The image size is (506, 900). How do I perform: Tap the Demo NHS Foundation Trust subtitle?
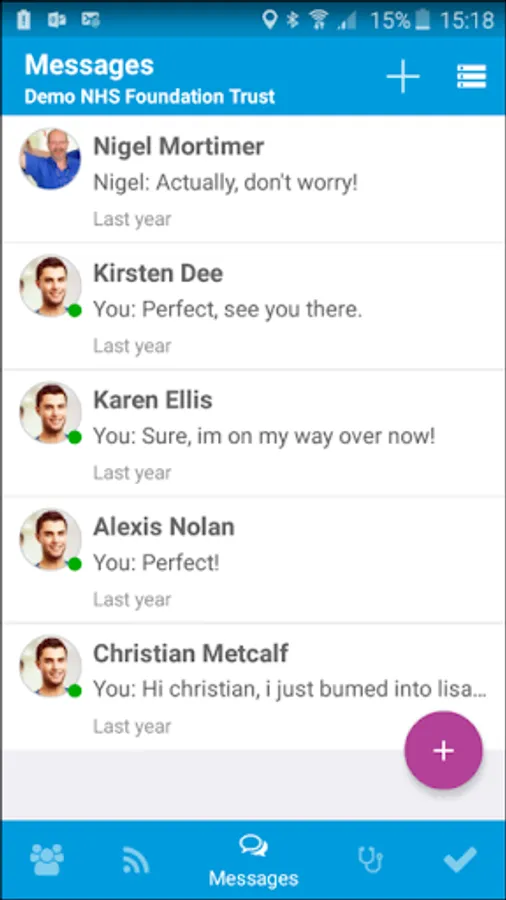[x=150, y=96]
